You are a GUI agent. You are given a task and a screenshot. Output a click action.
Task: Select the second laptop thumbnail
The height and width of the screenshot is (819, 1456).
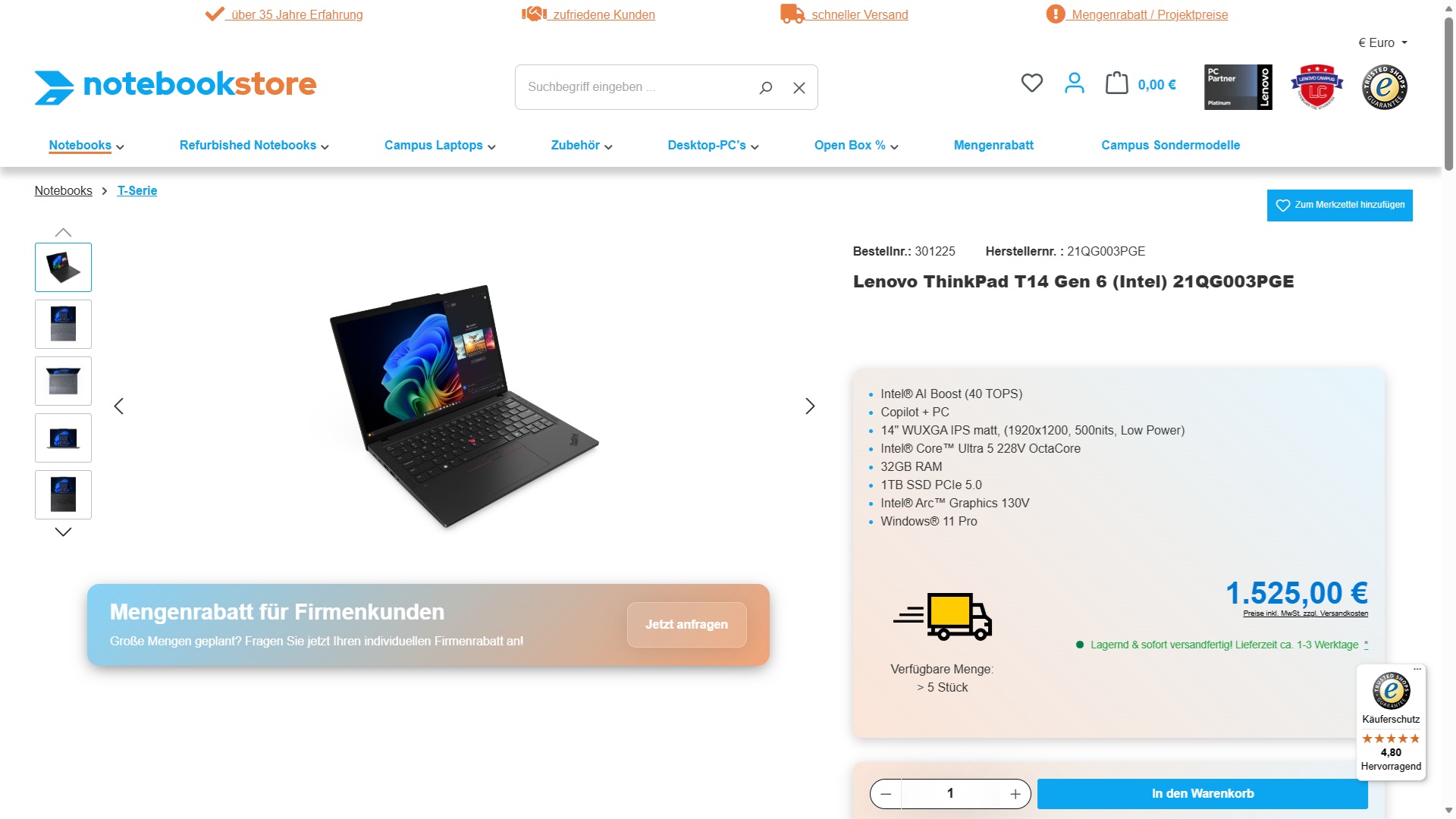click(63, 325)
